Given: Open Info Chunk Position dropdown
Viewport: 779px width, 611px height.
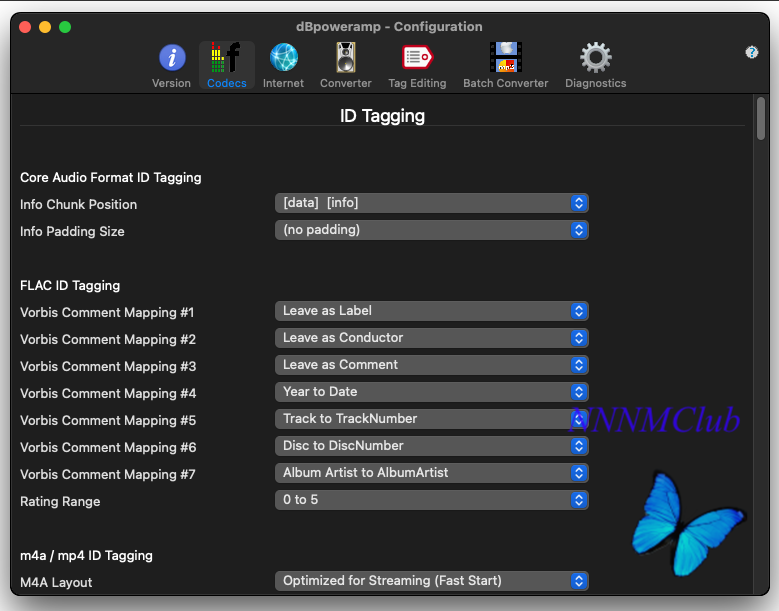Looking at the screenshot, I should point(432,203).
